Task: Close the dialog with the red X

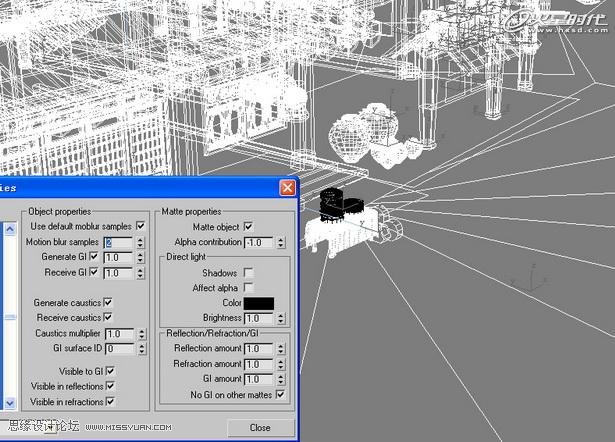Action: coord(287,188)
